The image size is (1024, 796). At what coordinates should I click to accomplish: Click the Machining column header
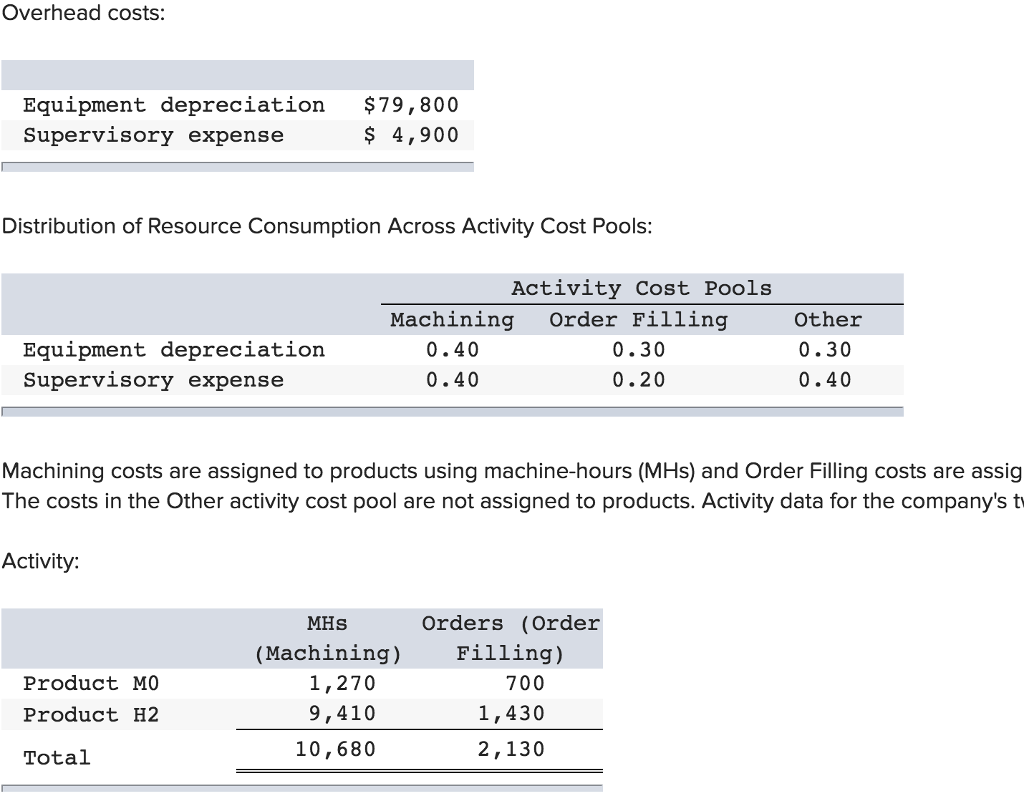click(451, 319)
